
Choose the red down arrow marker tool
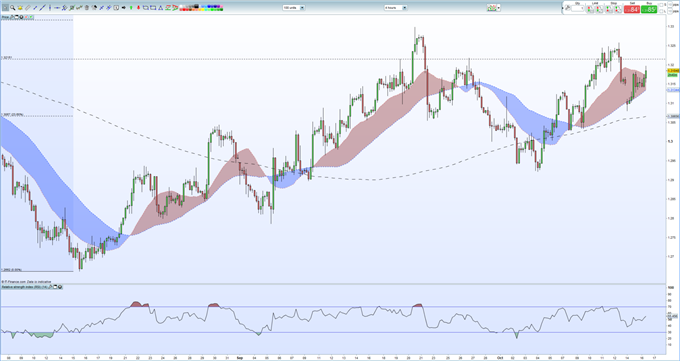click(138, 7)
